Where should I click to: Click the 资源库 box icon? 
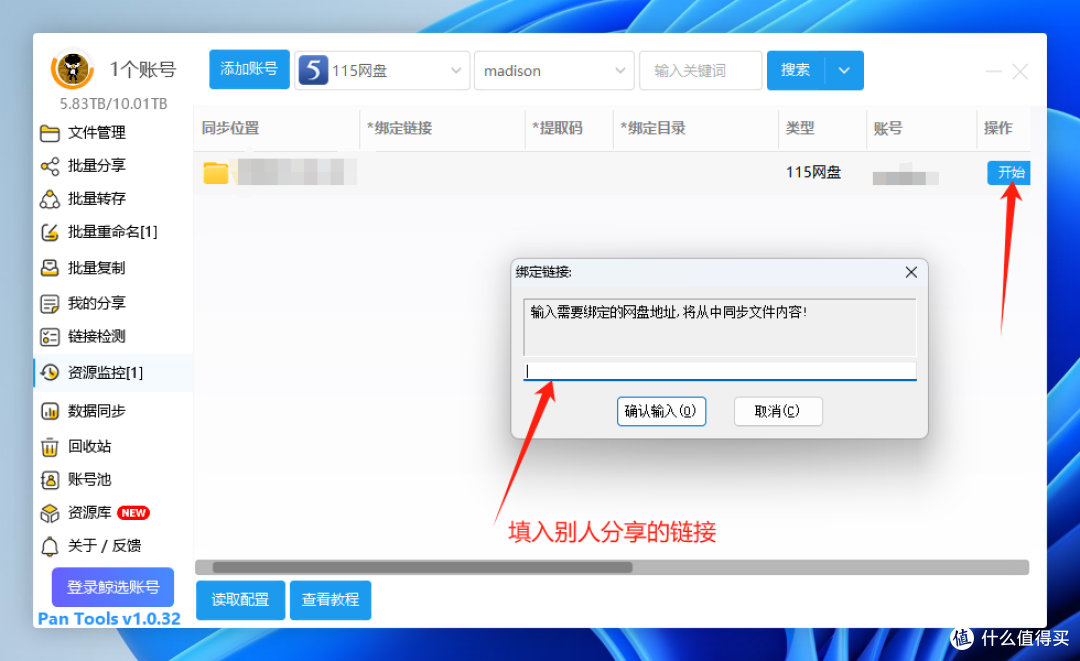[x=50, y=513]
